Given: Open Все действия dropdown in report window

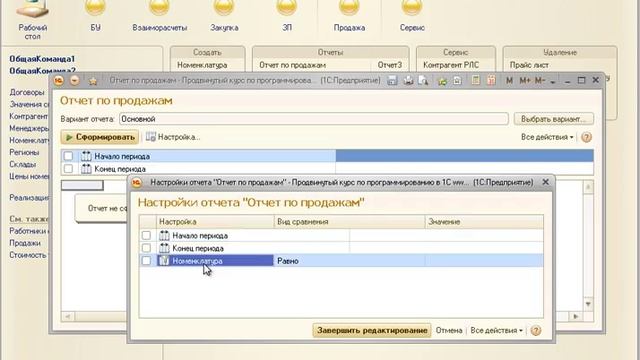Looking at the screenshot, I should tap(547, 137).
